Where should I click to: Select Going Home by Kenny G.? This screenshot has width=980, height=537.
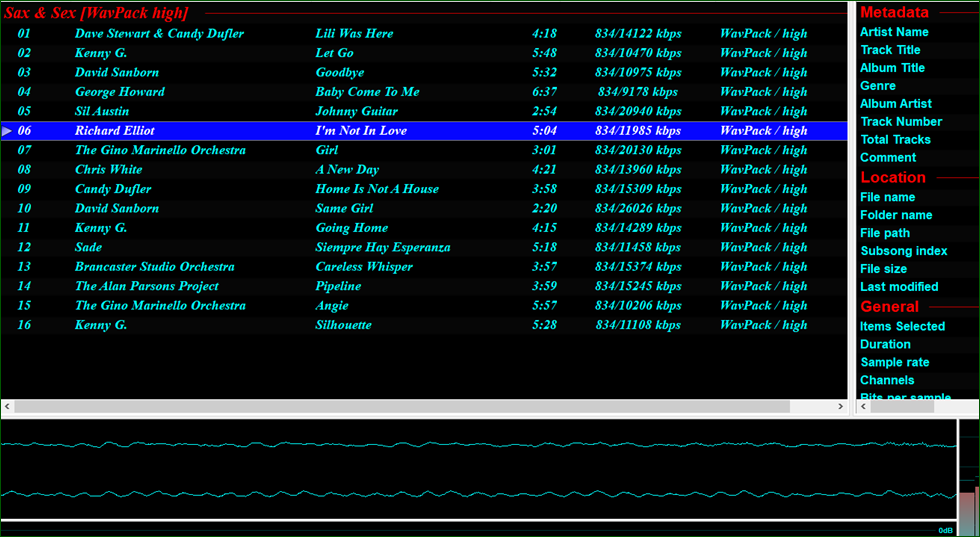(x=424, y=228)
